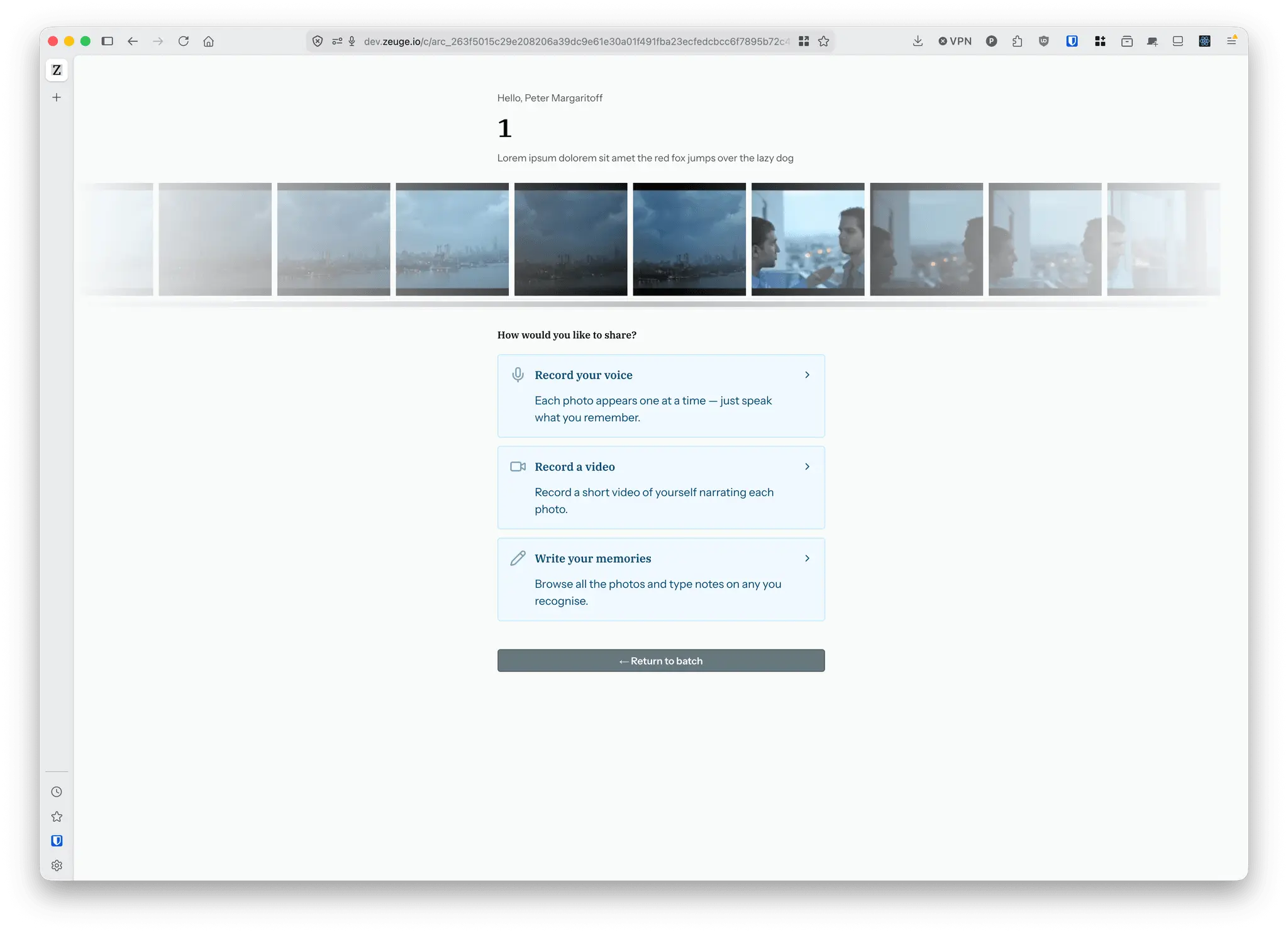
Task: Select the Z pinned tab in sidebar
Action: (x=57, y=70)
